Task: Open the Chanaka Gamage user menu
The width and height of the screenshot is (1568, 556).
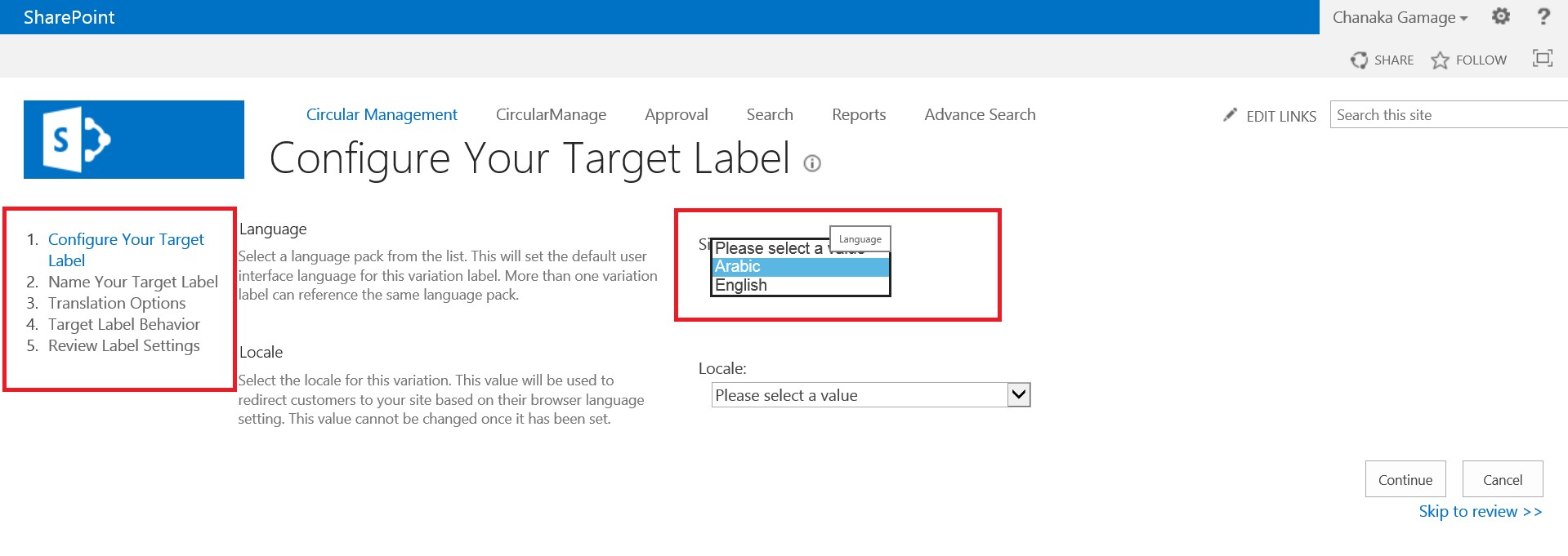Action: 1400,17
